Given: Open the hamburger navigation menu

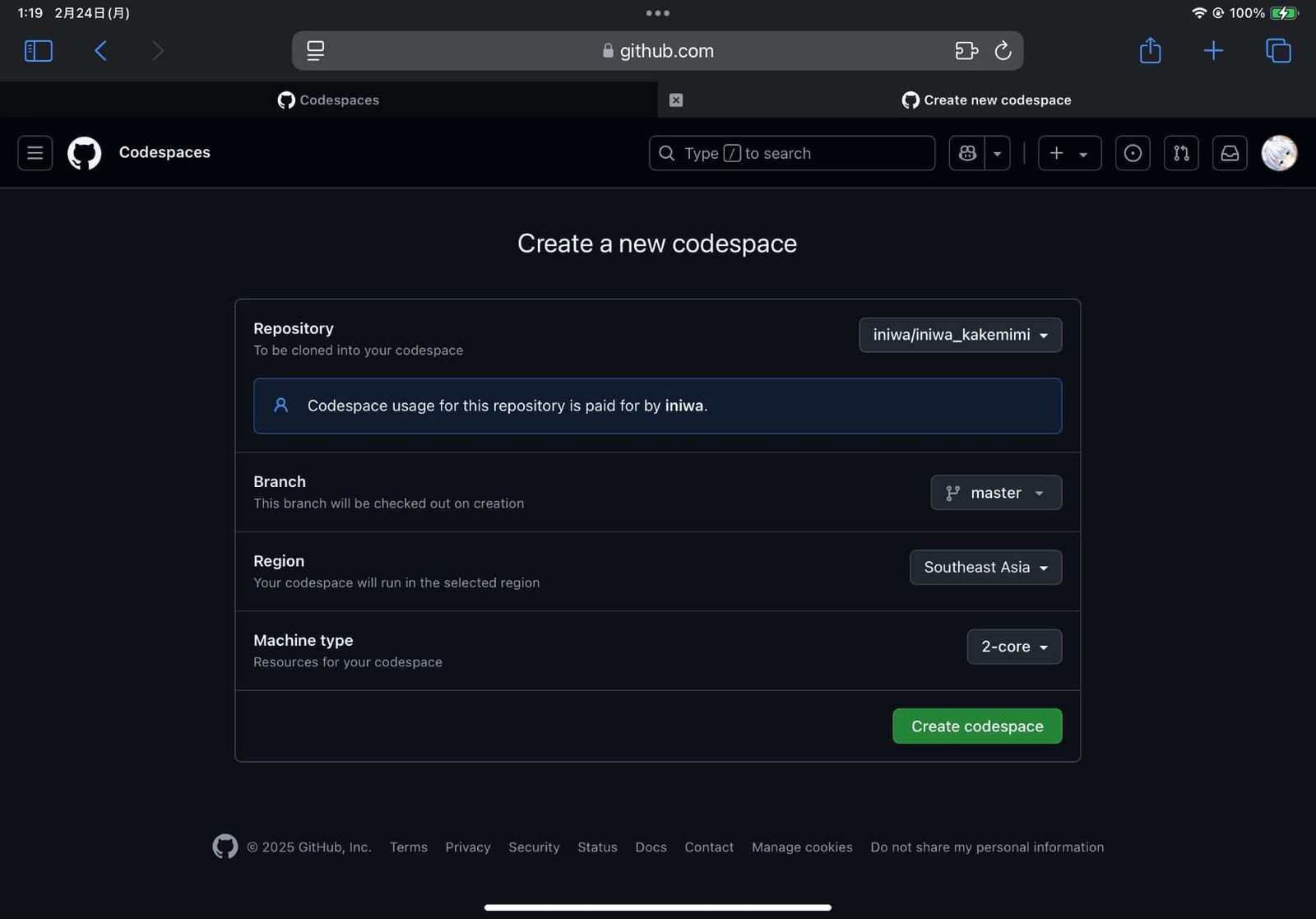Looking at the screenshot, I should coord(35,153).
